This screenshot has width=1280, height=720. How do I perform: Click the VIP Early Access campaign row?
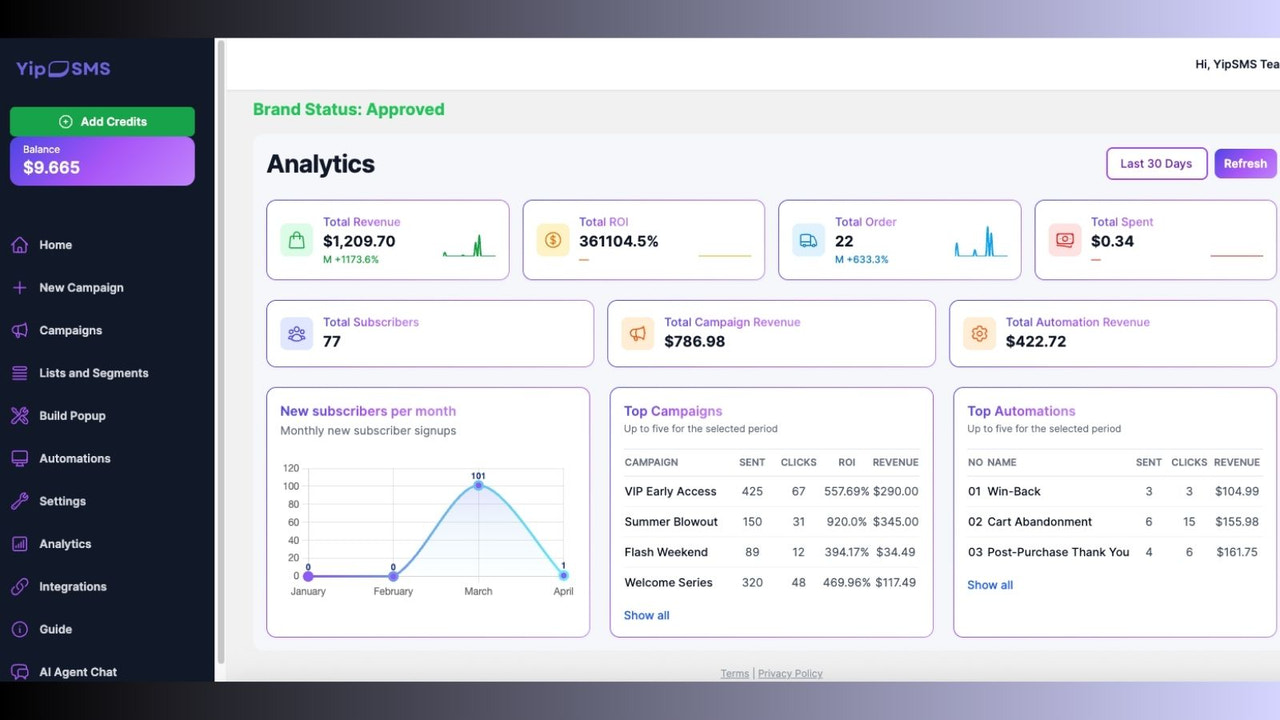(771, 492)
